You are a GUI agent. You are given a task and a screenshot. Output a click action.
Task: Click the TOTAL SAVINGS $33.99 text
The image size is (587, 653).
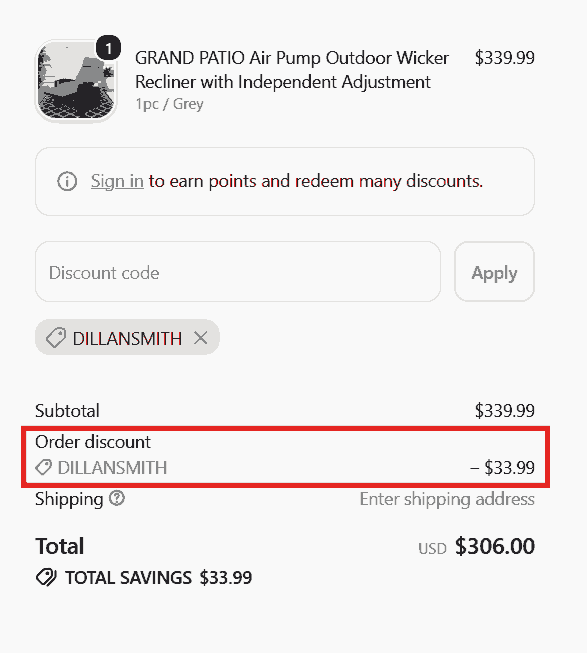pyautogui.click(x=159, y=578)
